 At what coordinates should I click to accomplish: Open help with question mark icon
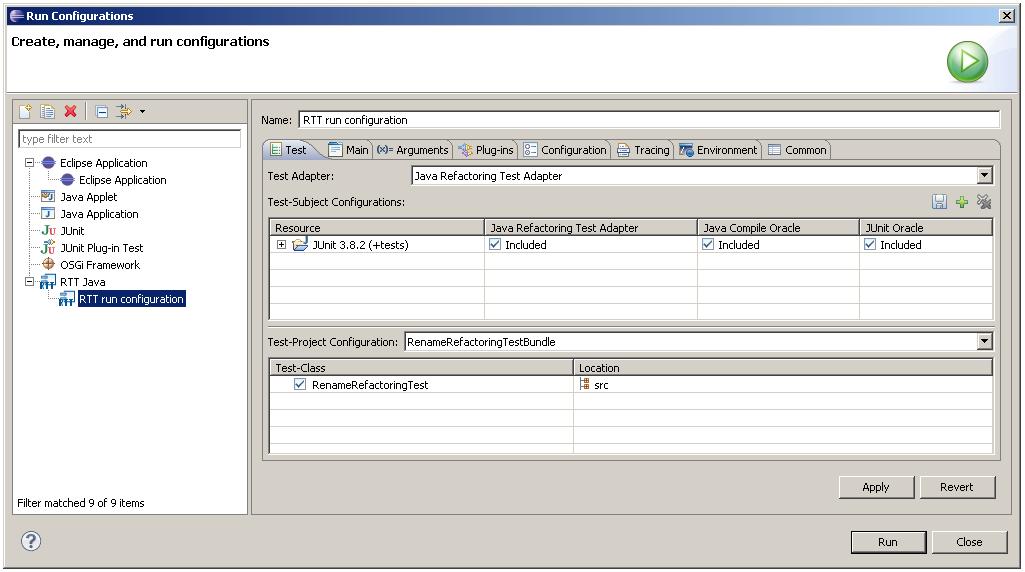coord(31,541)
